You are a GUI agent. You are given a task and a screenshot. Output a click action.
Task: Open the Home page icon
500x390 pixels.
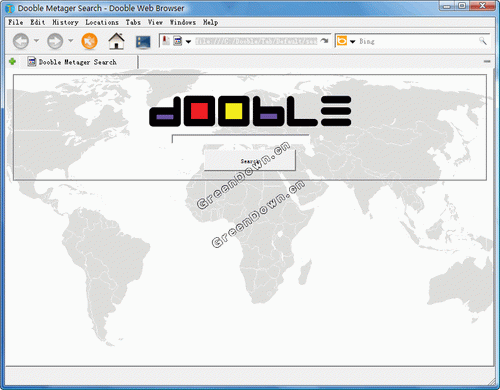pyautogui.click(x=116, y=41)
